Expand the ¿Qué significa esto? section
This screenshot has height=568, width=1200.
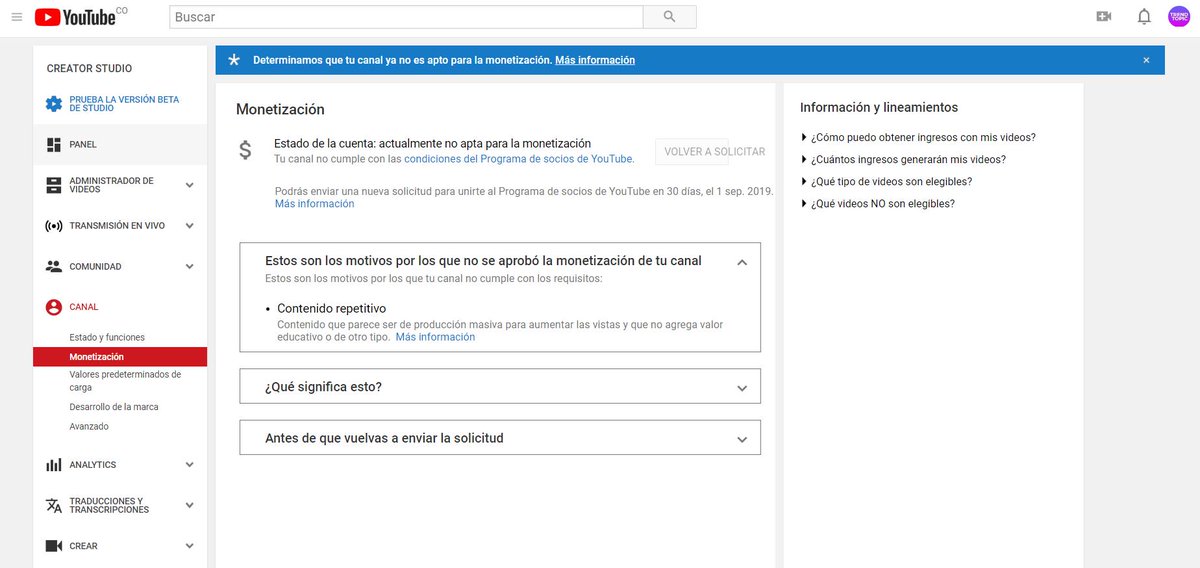(x=500, y=386)
